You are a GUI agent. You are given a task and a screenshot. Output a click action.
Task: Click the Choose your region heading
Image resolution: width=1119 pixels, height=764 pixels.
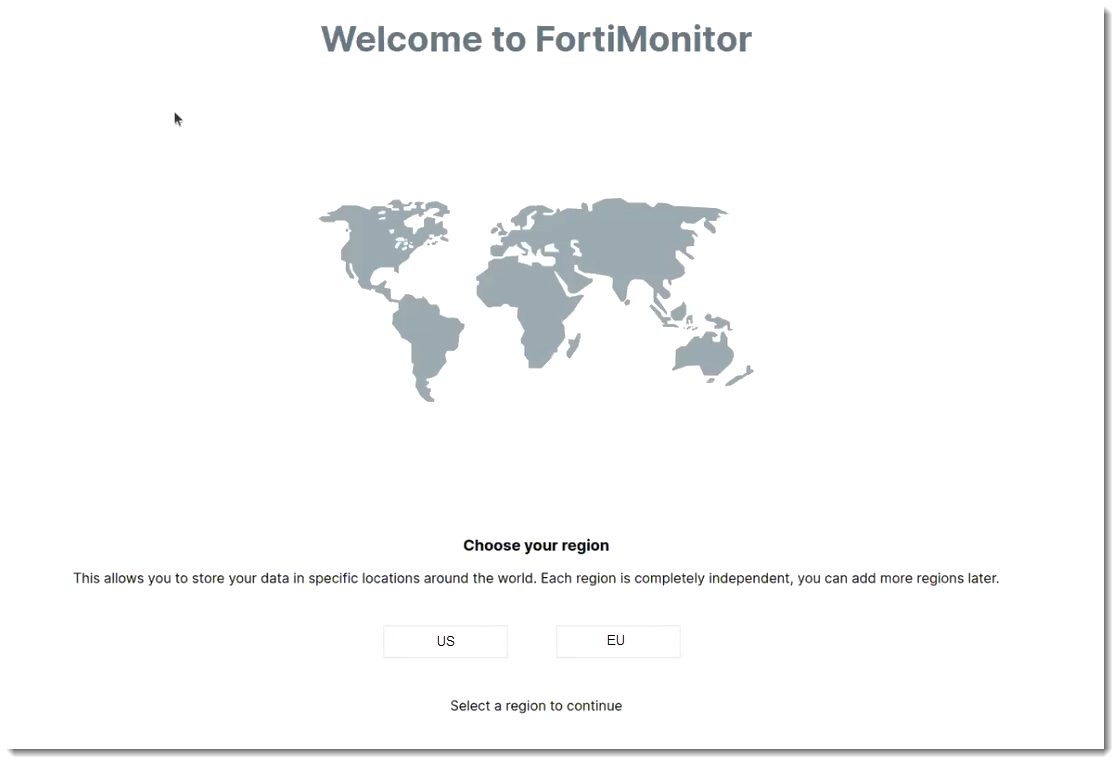pyautogui.click(x=536, y=545)
